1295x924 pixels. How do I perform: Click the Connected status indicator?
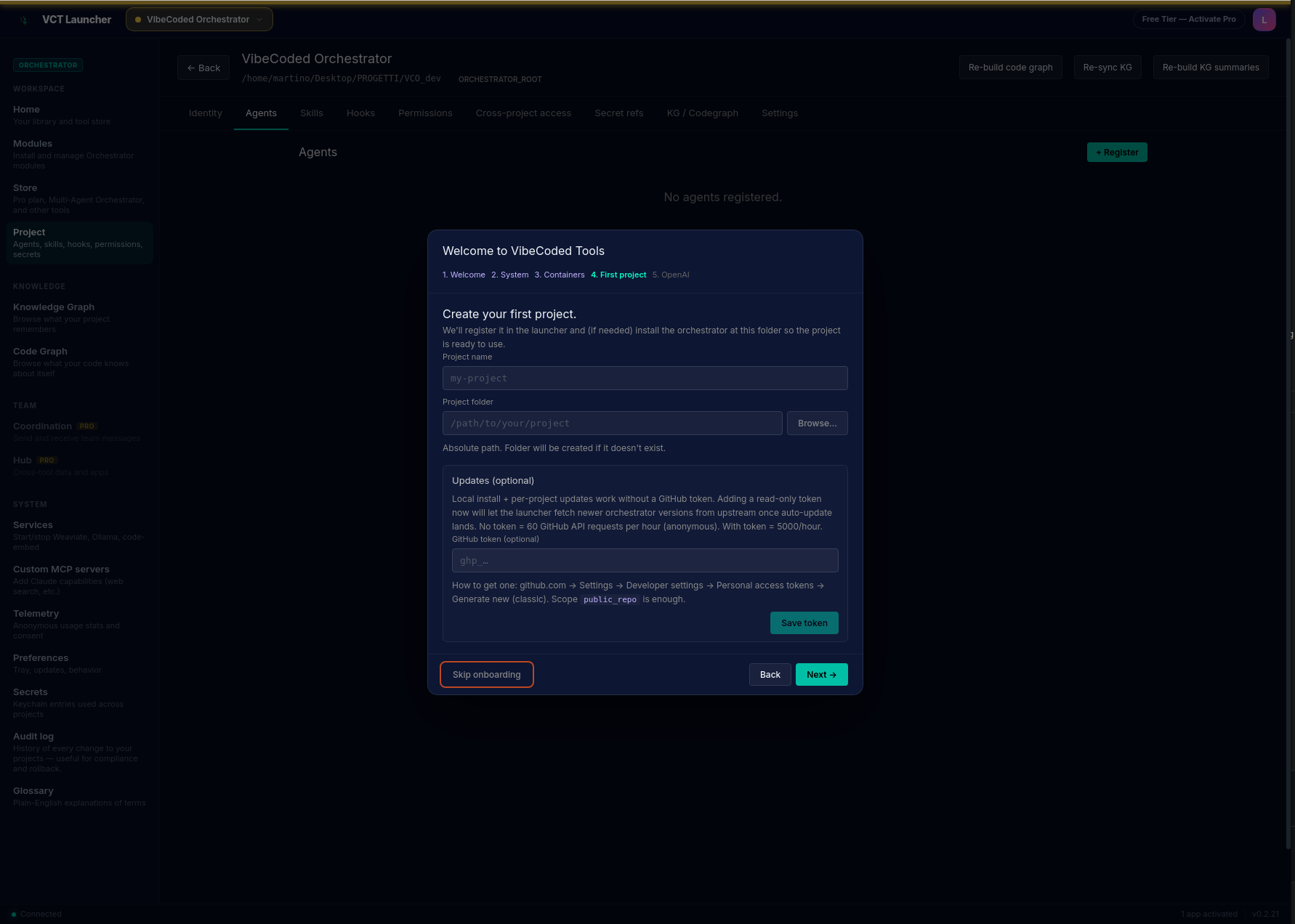pos(36,914)
